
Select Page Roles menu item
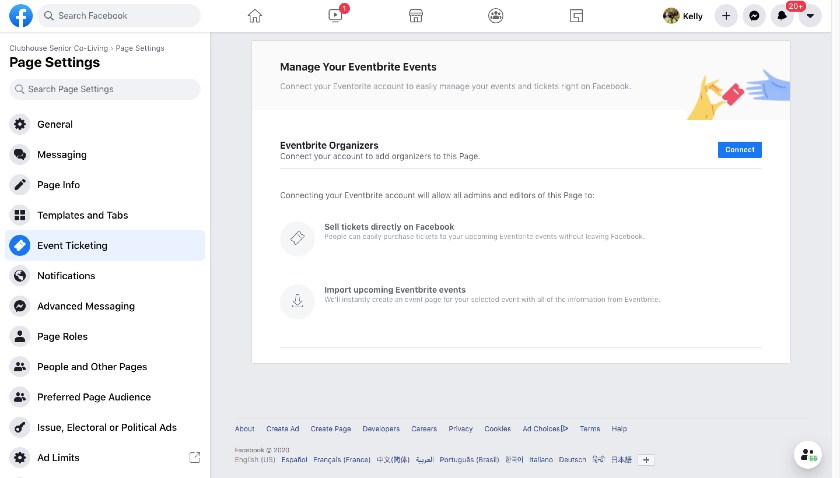(x=105, y=337)
